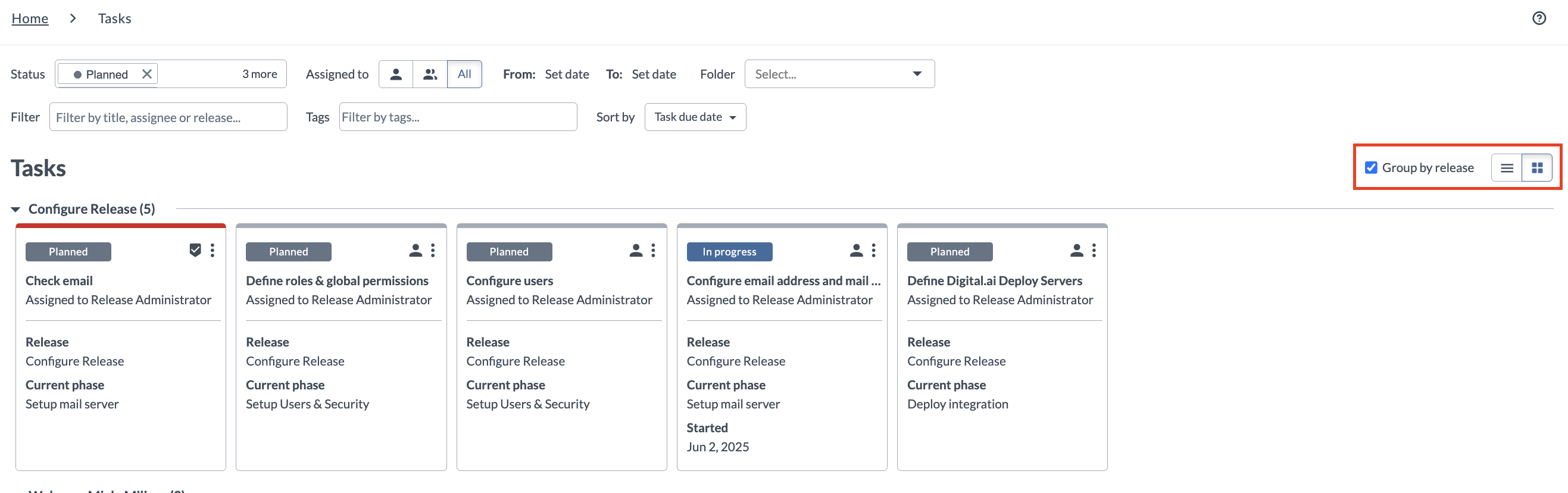Screen dimensions: 1568x493
Task: Click Planned badge on Check email card
Action: pos(68,252)
